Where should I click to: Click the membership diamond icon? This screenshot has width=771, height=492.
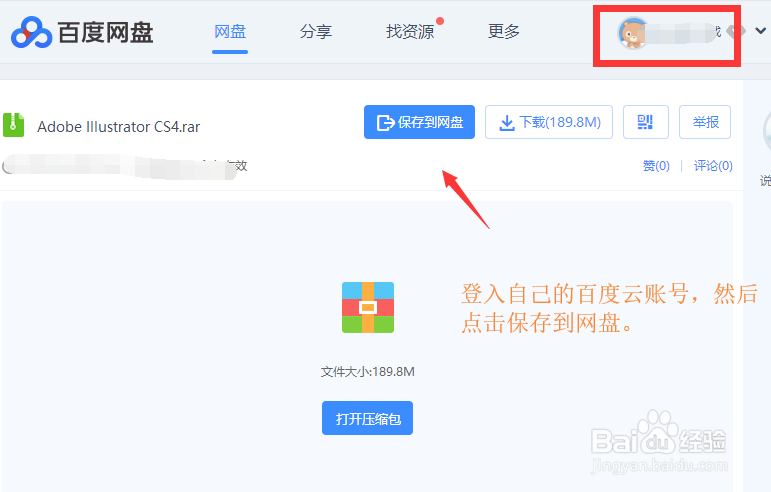point(736,31)
